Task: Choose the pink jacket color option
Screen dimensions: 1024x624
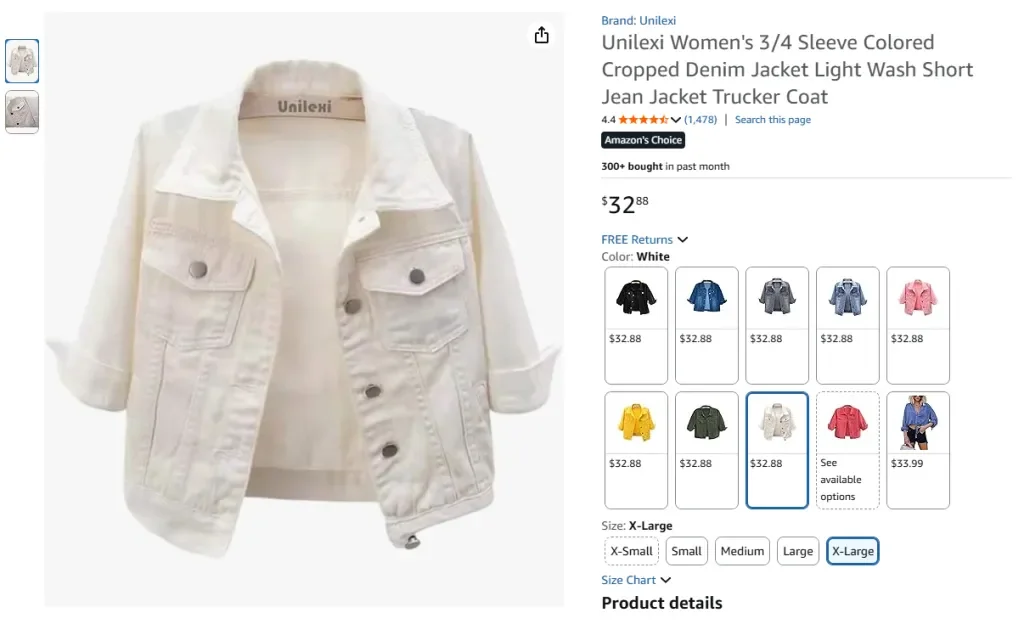Action: (x=918, y=298)
